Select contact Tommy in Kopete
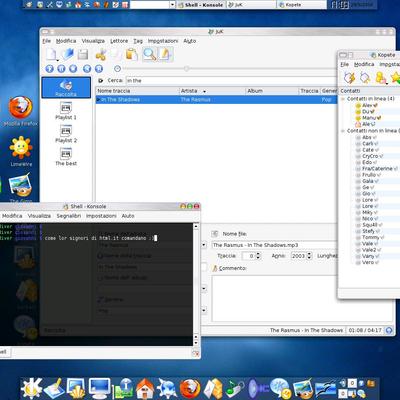Viewport: 400px width, 400px height. pyautogui.click(x=370, y=238)
